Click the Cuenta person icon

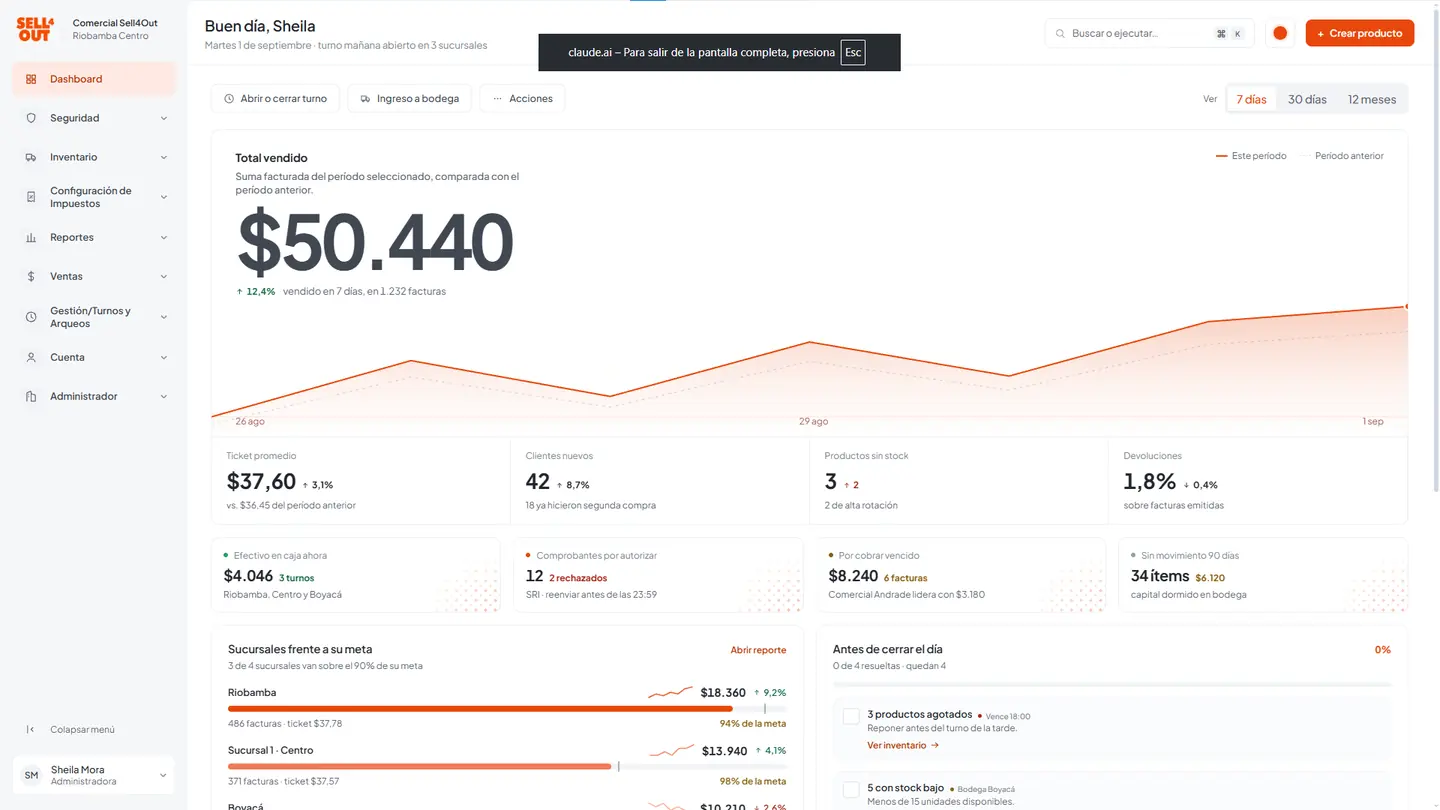pos(31,357)
